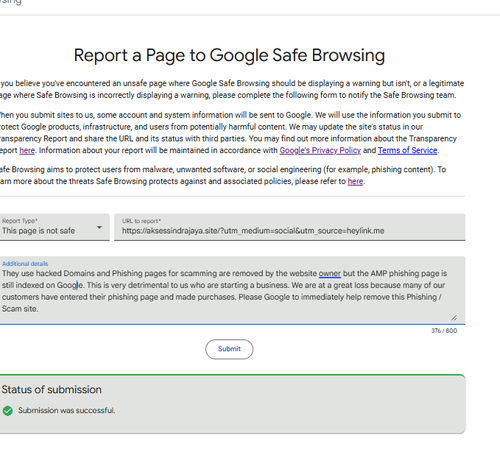500x455 pixels.
Task: Select 'Submission was successful.' text
Action: (x=66, y=410)
